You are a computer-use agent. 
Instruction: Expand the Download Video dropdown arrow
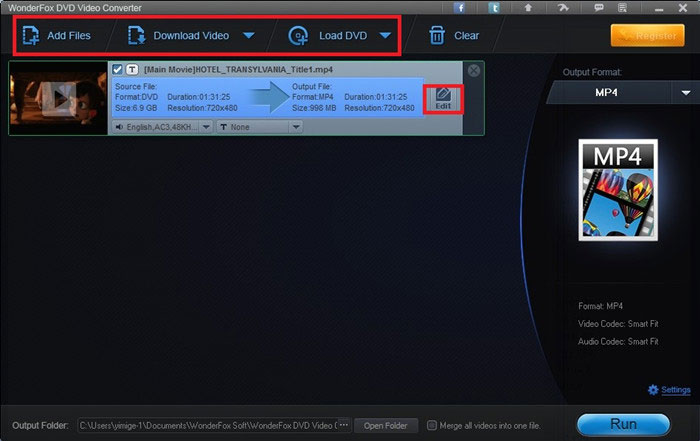point(249,35)
